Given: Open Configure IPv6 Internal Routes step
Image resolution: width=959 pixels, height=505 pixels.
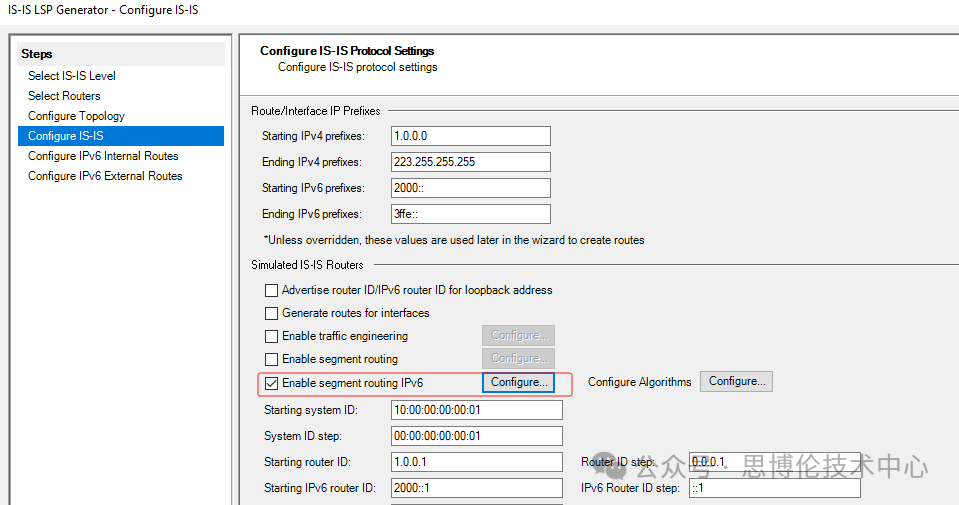Looking at the screenshot, I should 103,156.
